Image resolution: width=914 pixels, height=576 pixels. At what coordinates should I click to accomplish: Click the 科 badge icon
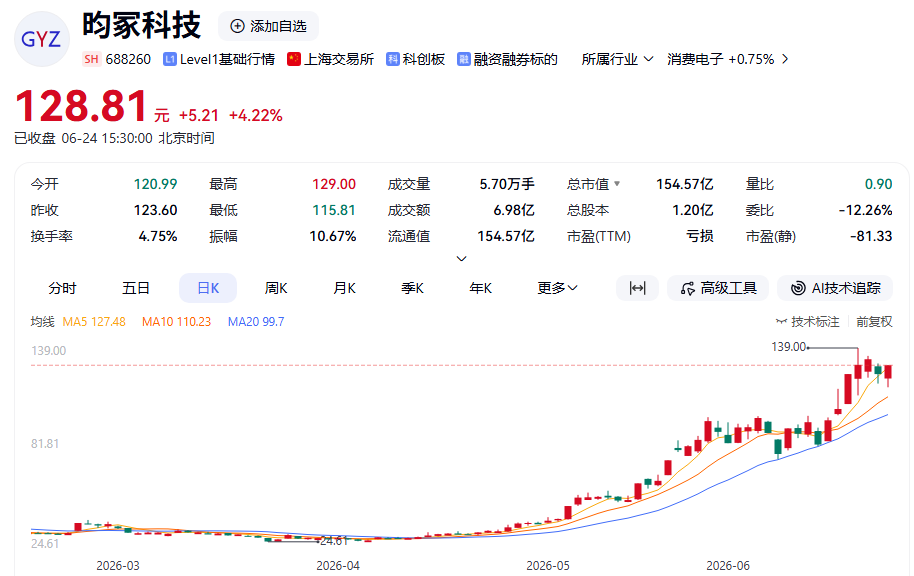click(393, 59)
